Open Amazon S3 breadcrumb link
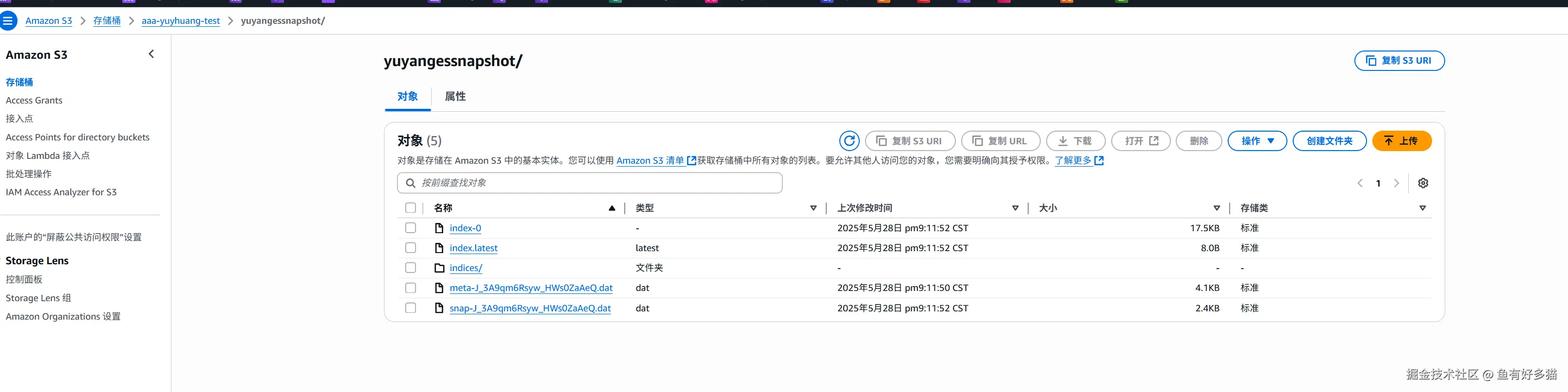Screen dimensions: 1568x392 click(x=49, y=21)
